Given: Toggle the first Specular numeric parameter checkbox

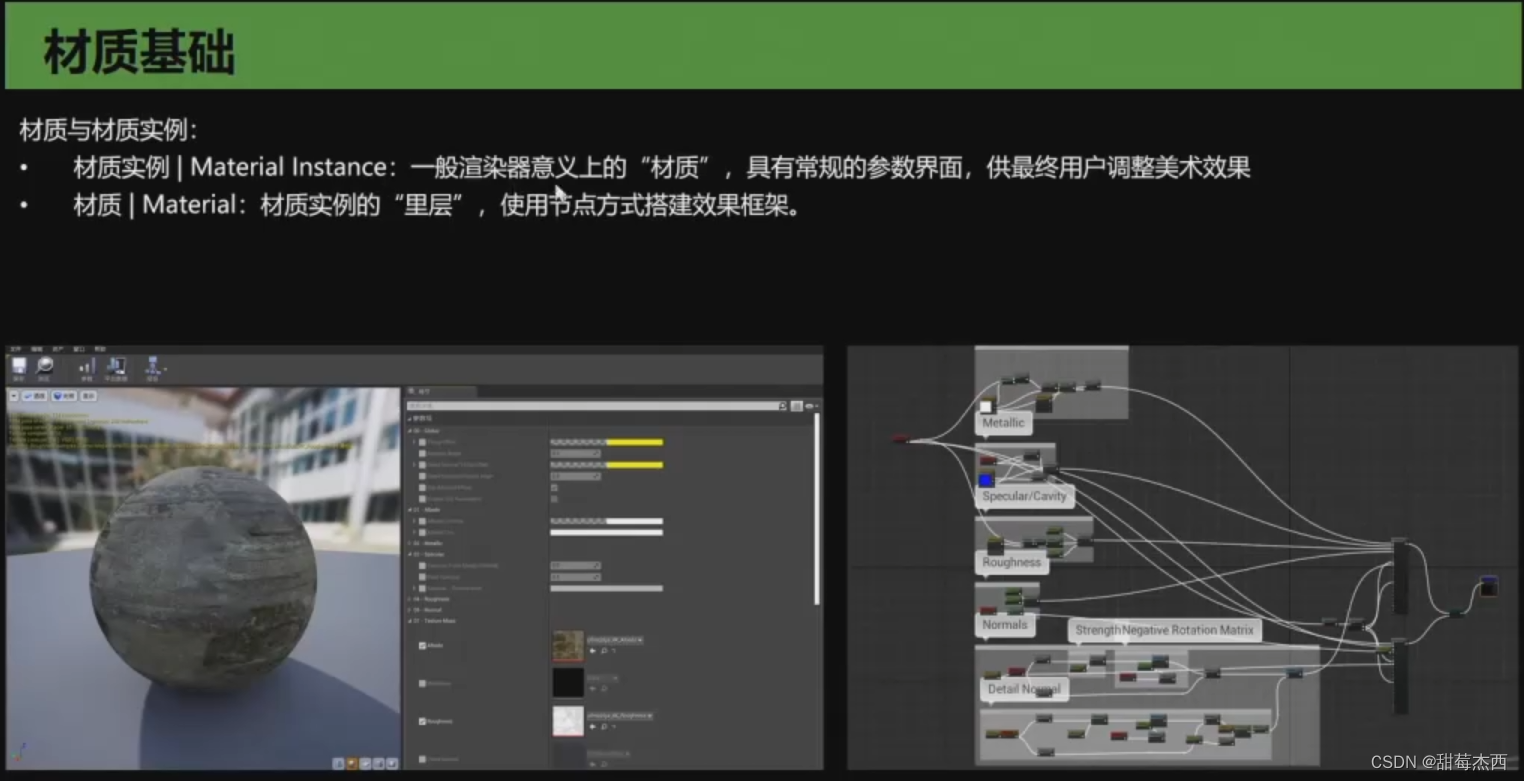Looking at the screenshot, I should tap(422, 566).
